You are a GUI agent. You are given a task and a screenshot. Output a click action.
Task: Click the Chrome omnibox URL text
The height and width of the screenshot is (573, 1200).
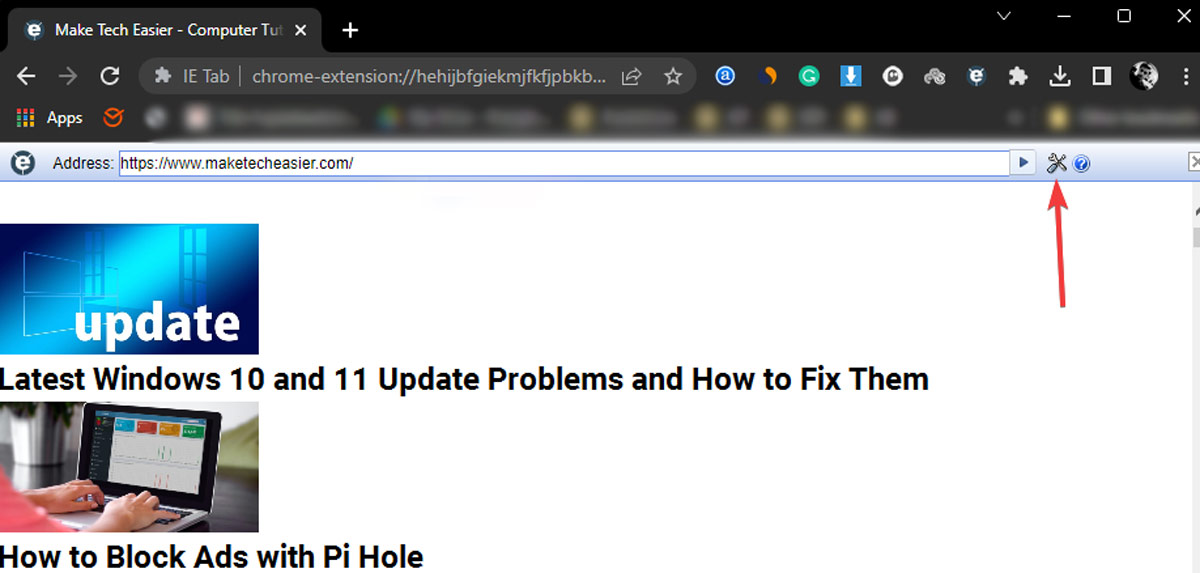tap(429, 76)
